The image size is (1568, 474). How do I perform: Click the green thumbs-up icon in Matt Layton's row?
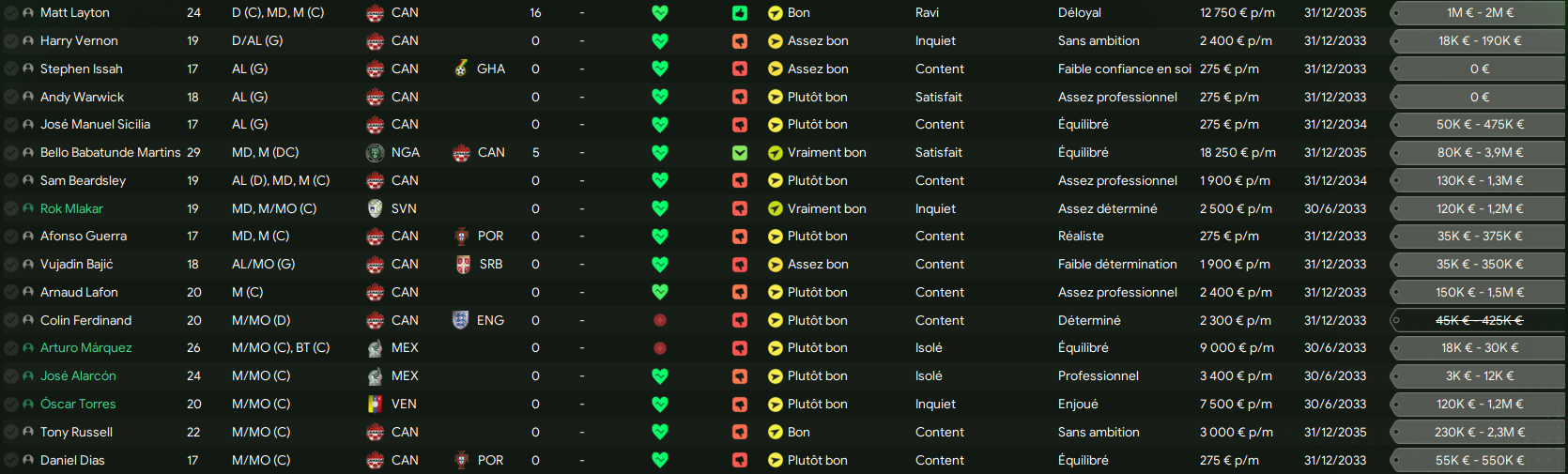pos(740,13)
